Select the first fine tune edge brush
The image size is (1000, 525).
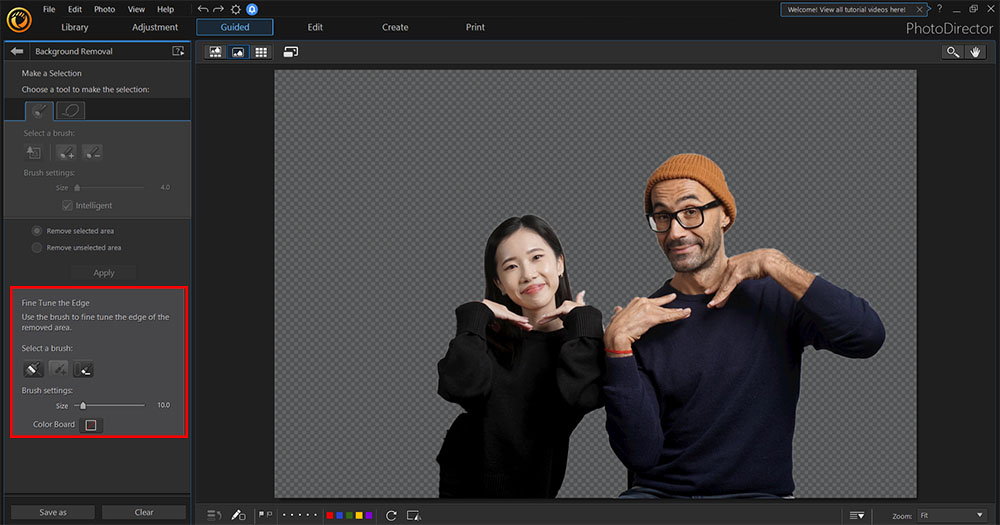pyautogui.click(x=33, y=369)
